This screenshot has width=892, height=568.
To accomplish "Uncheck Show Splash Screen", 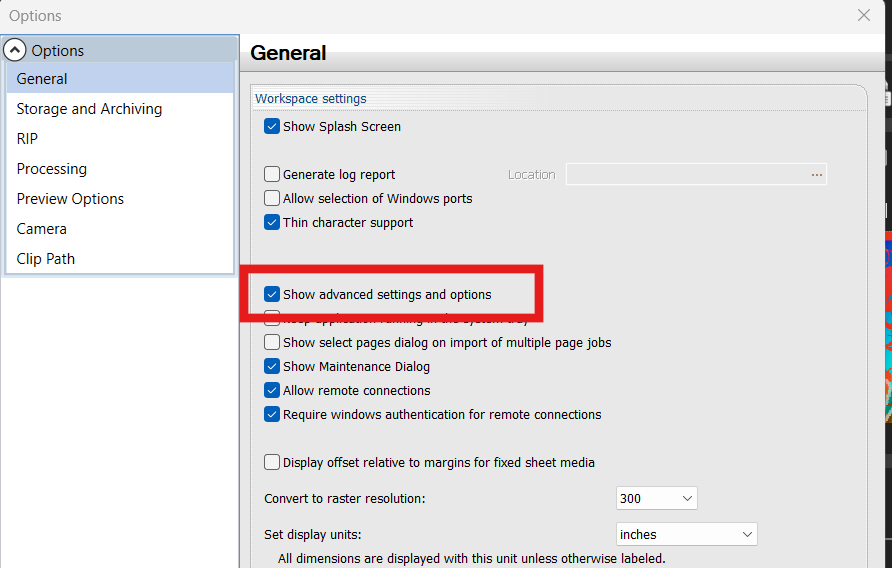I will [272, 126].
